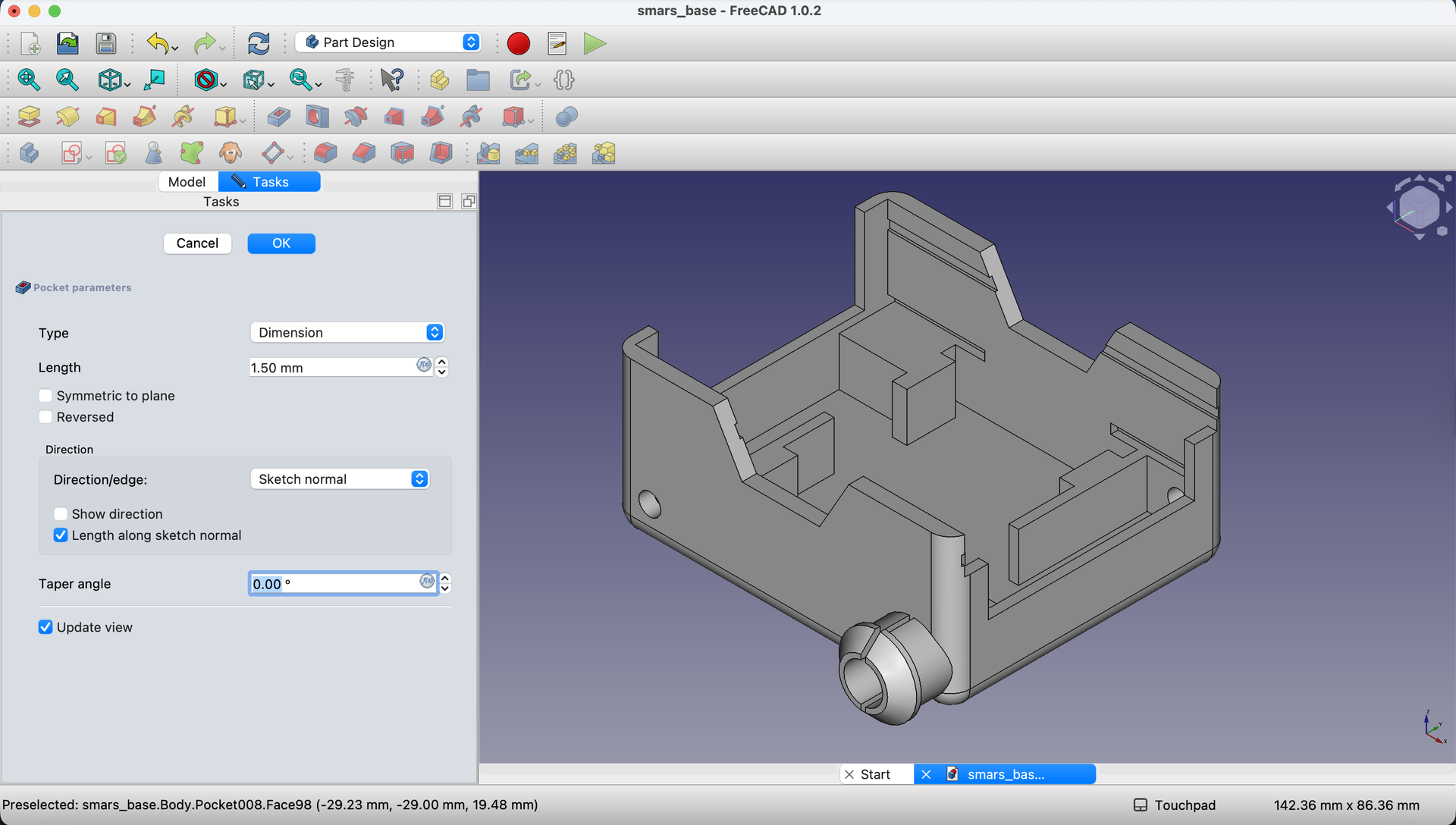Click the Length value input field
The image size is (1456, 825).
coord(332,368)
